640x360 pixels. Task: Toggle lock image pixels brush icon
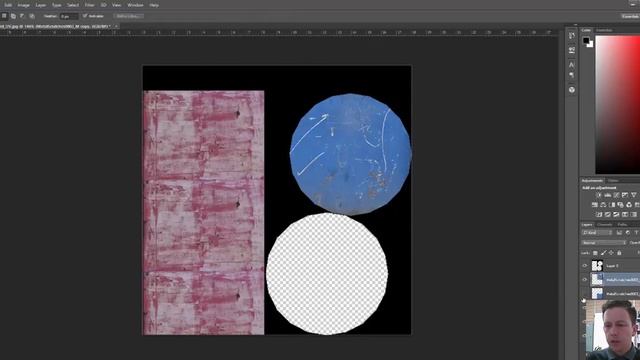[604, 253]
